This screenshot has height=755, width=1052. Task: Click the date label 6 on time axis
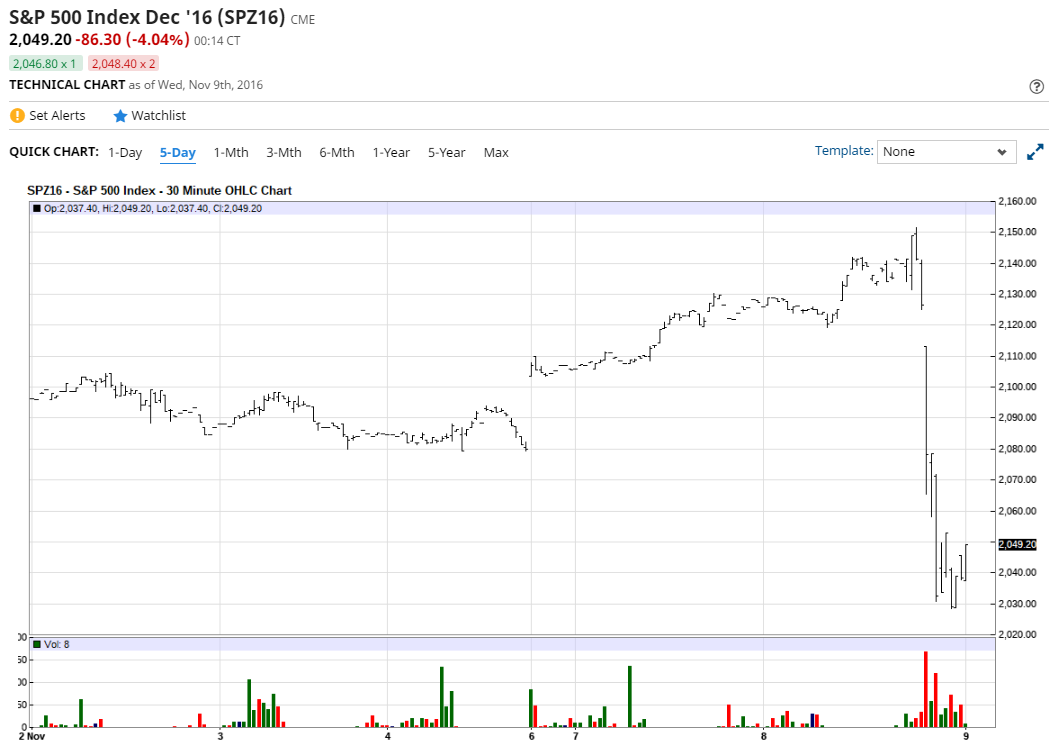tap(531, 737)
